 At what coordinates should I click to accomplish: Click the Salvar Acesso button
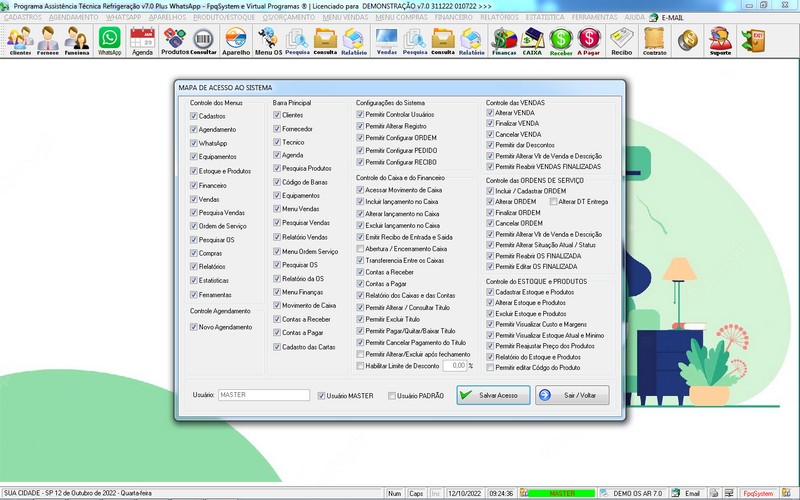point(492,395)
